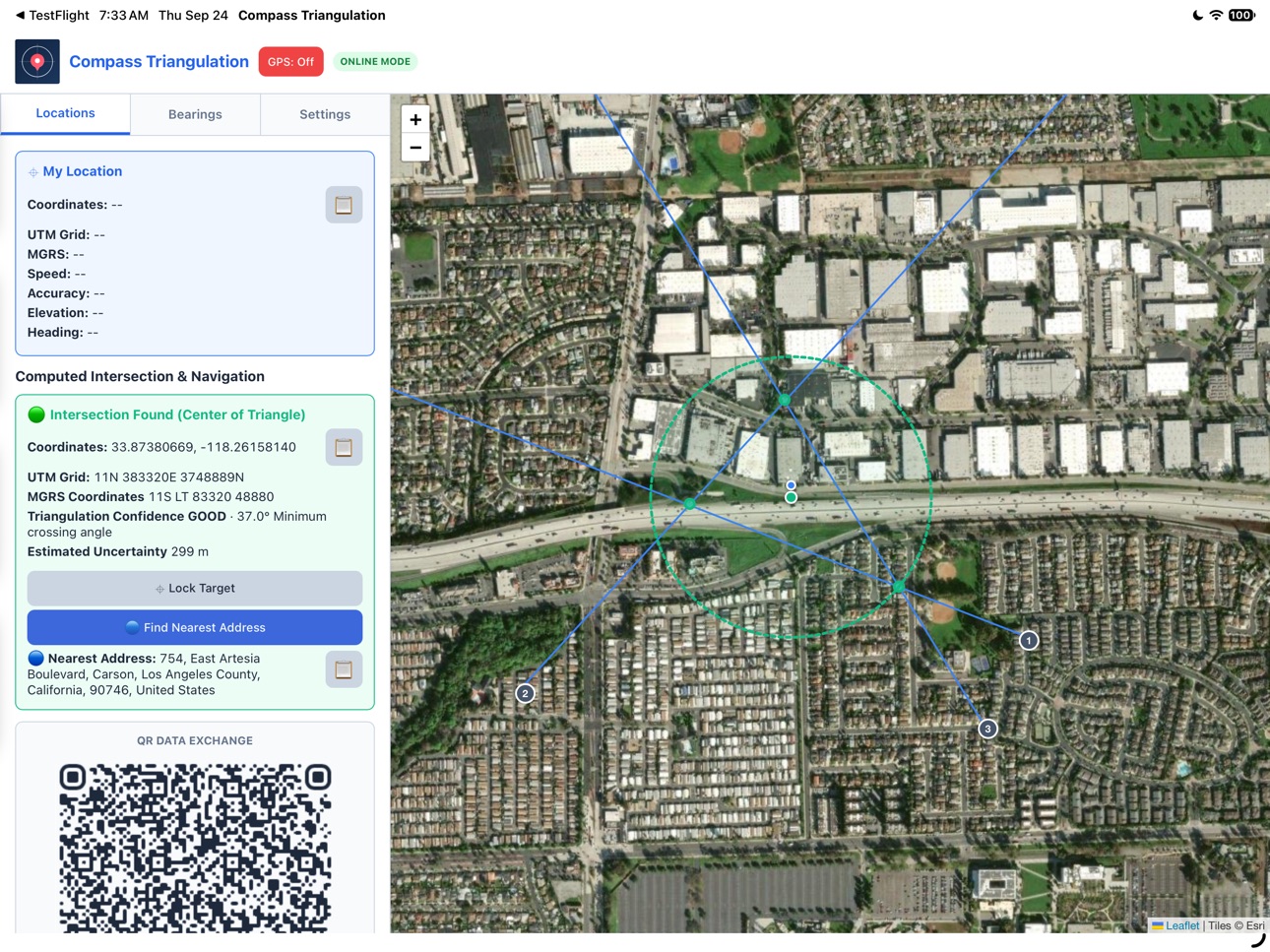Tap the green triangle vertex on the freeway's left side
The width and height of the screenshot is (1270, 952).
(x=690, y=504)
